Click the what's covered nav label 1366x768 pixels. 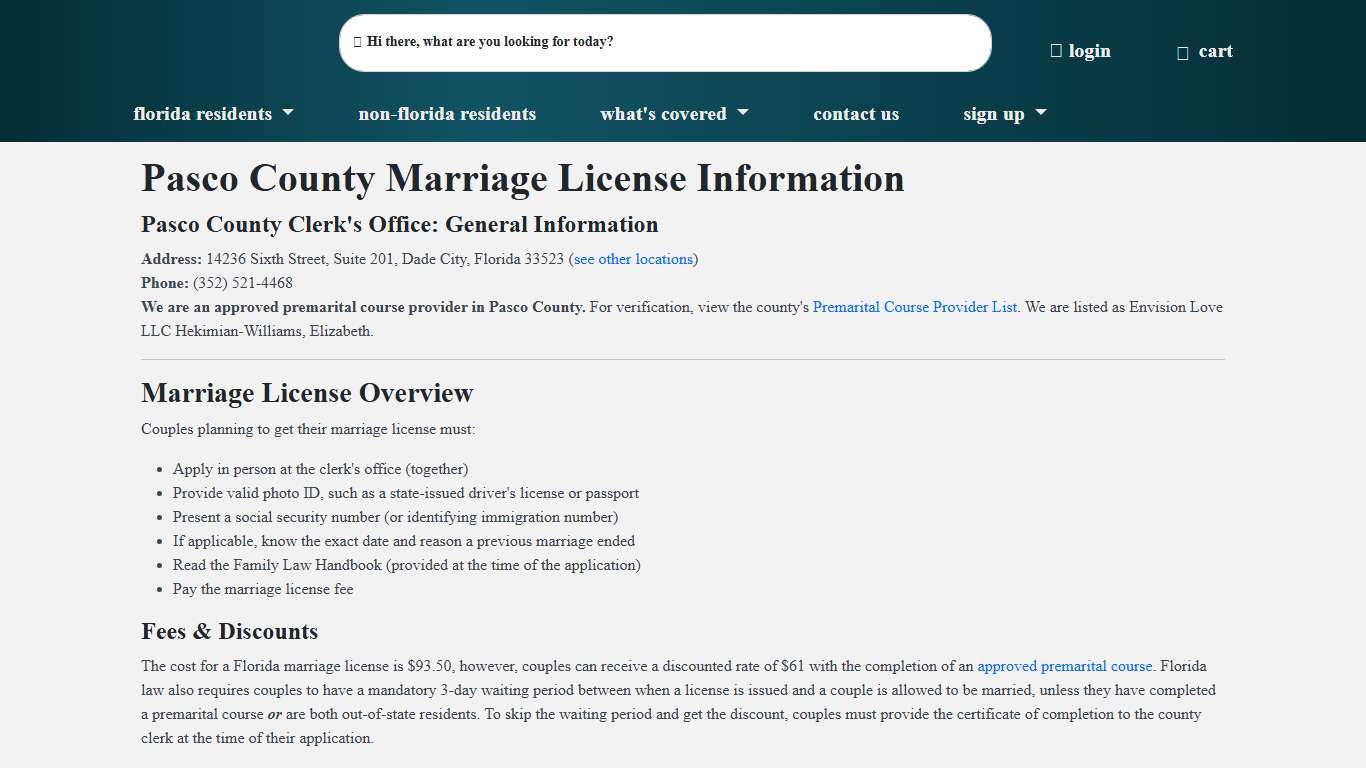663,113
